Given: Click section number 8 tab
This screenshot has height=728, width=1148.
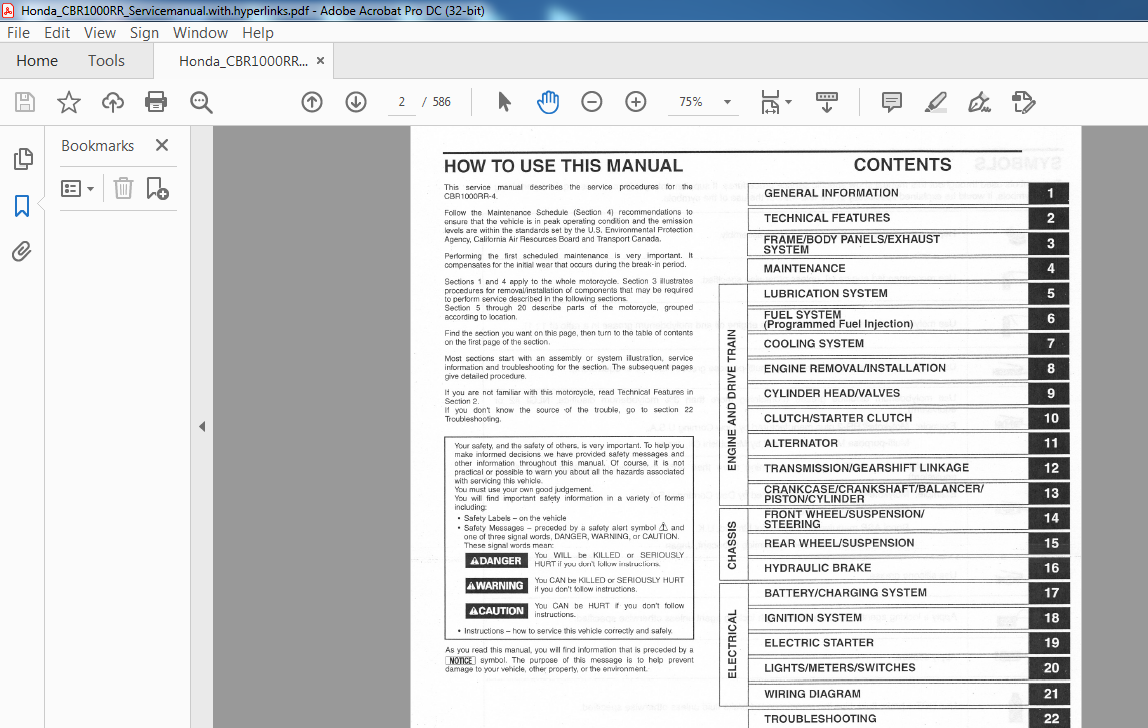Looking at the screenshot, I should (x=1050, y=368).
